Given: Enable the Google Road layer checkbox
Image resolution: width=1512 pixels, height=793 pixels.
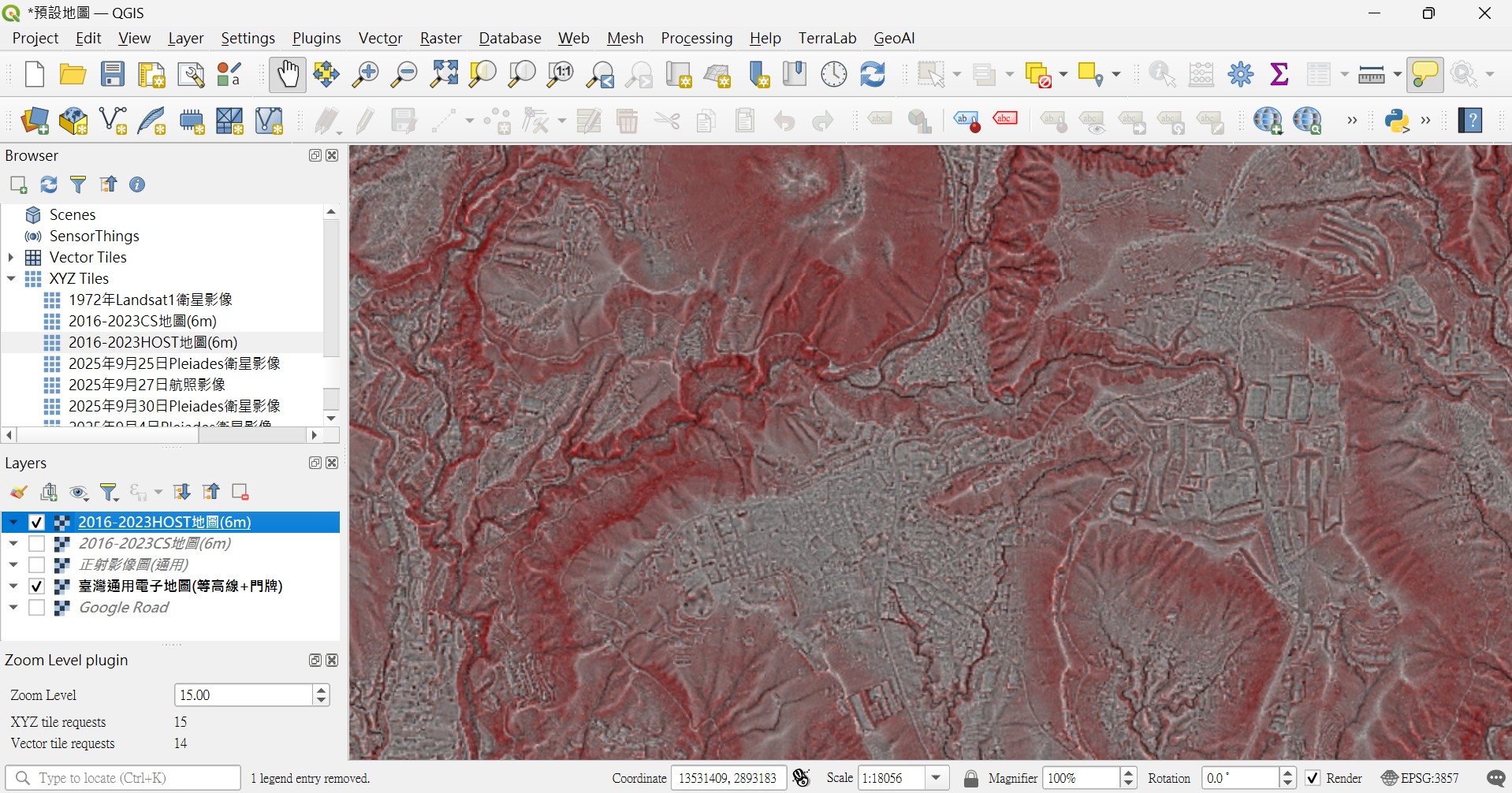Looking at the screenshot, I should 36,608.
